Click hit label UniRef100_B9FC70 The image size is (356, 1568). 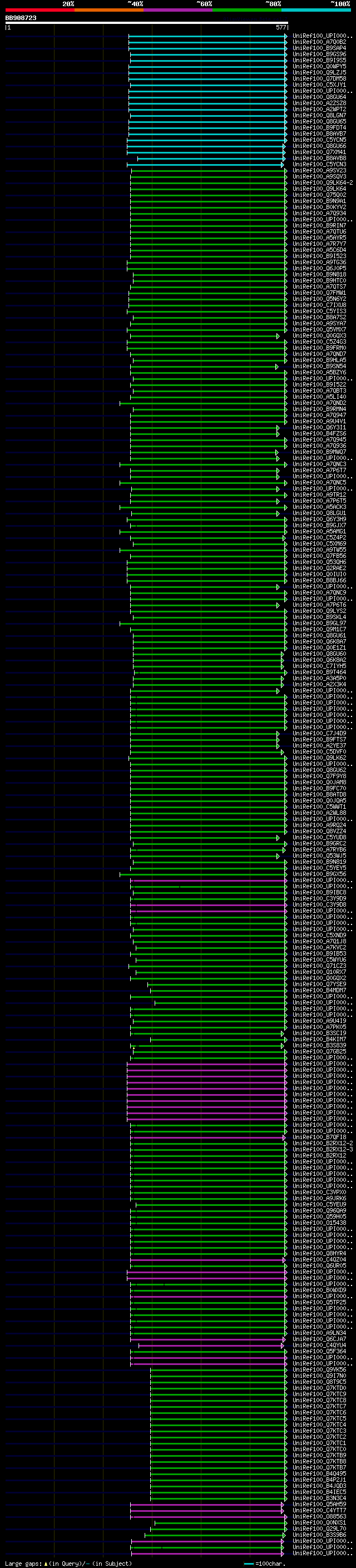[319, 788]
